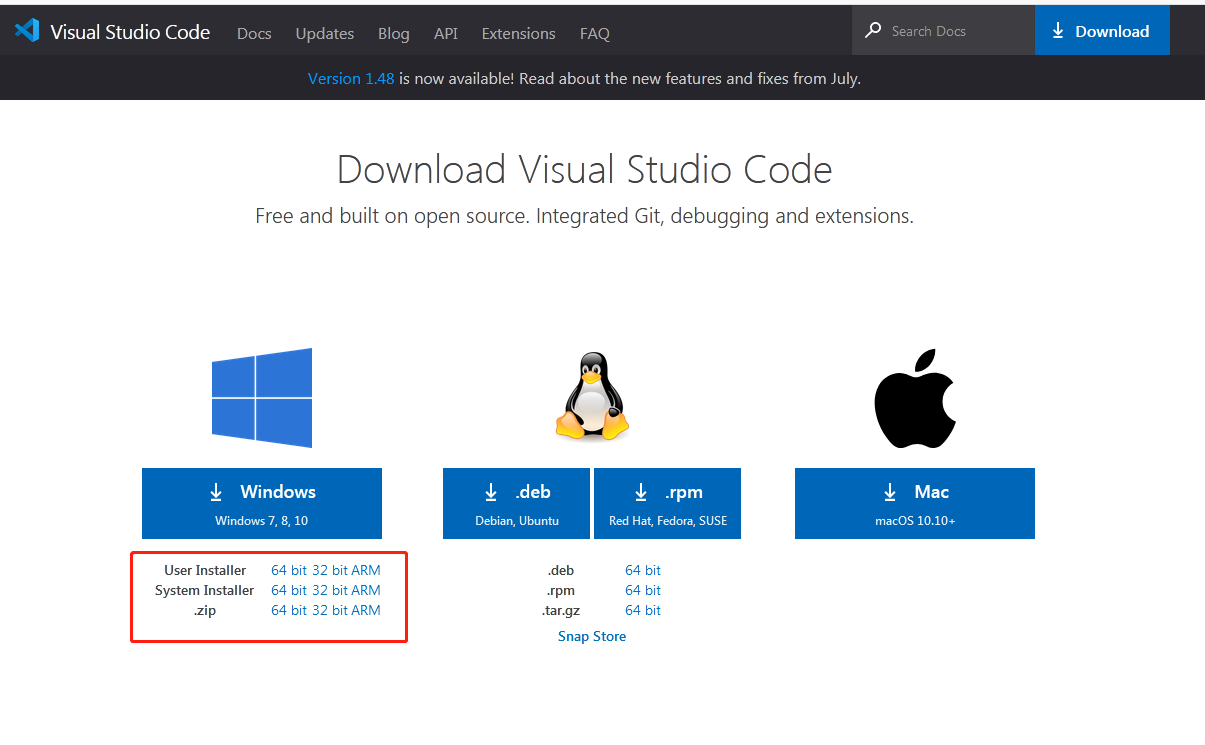The image size is (1205, 745).
Task: Click the top-right Download button
Action: 1102,31
